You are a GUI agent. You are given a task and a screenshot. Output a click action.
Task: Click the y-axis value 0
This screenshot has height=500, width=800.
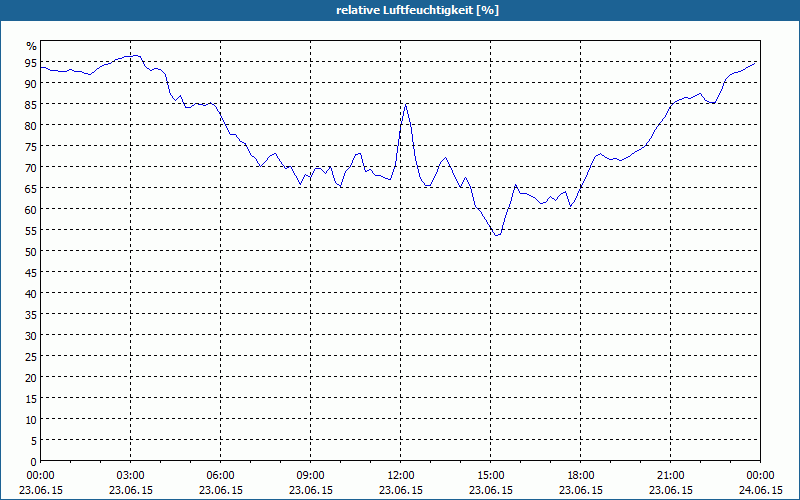point(34,462)
